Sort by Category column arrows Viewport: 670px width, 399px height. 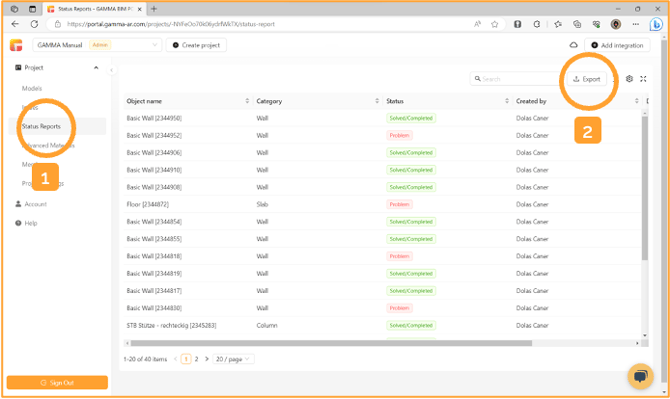377,101
